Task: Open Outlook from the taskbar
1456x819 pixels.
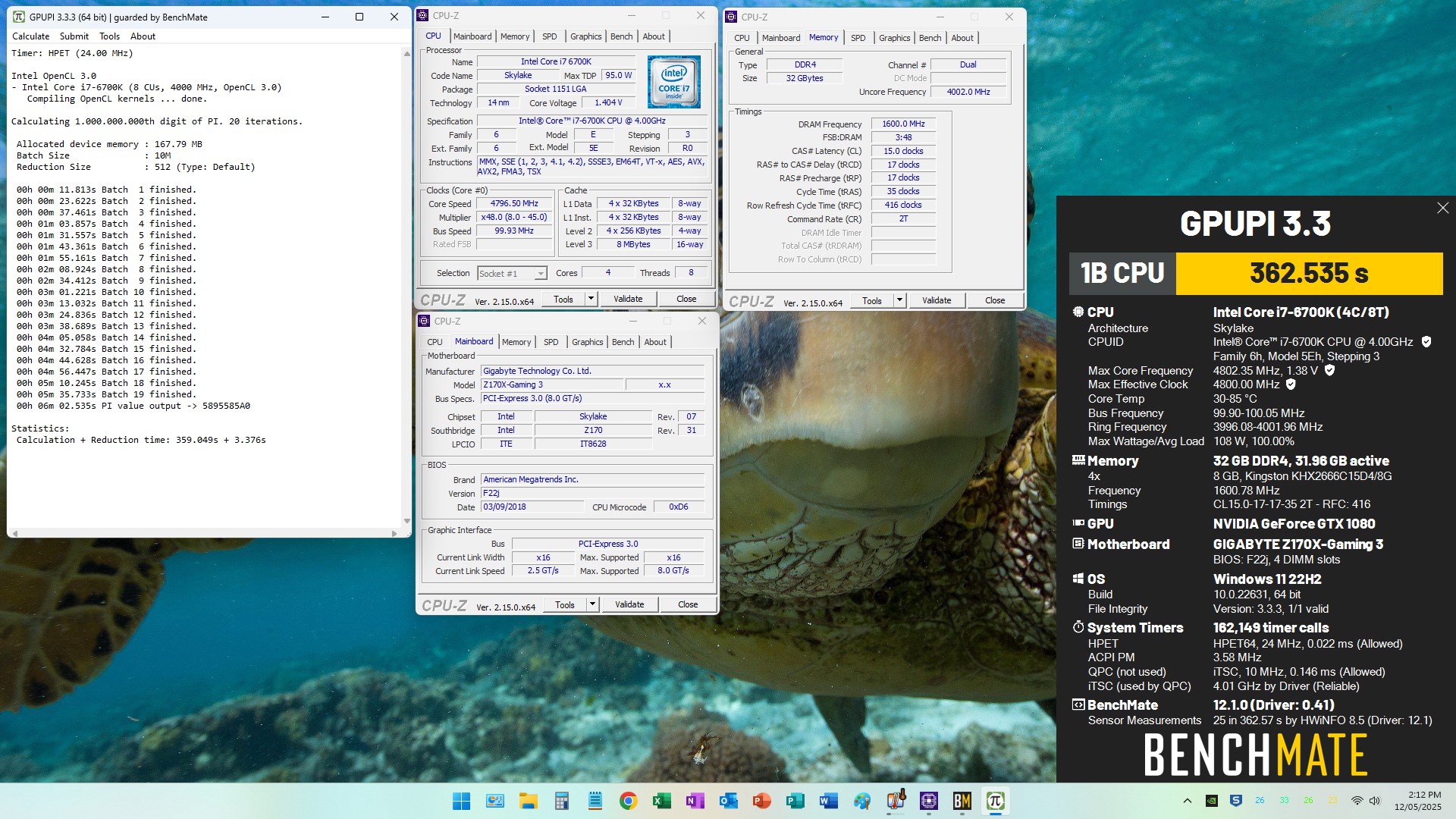Action: point(728,801)
